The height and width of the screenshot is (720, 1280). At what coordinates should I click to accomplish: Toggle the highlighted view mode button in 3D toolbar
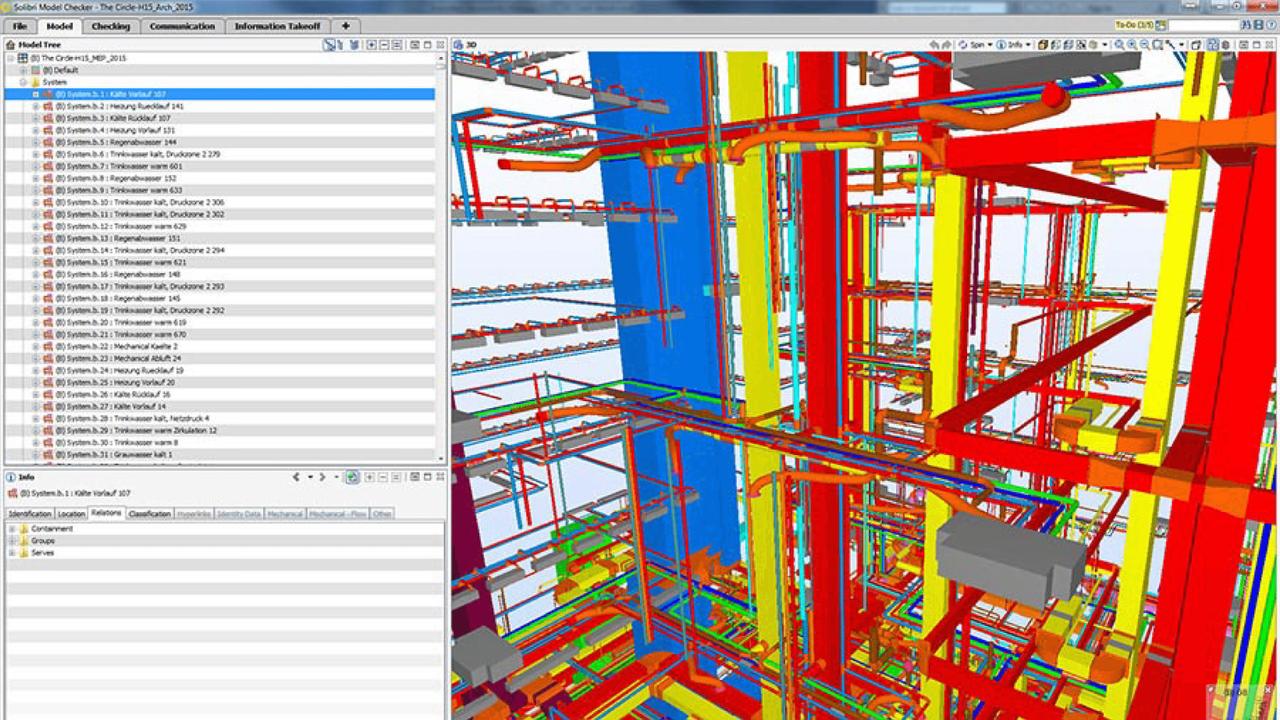pos(1212,45)
